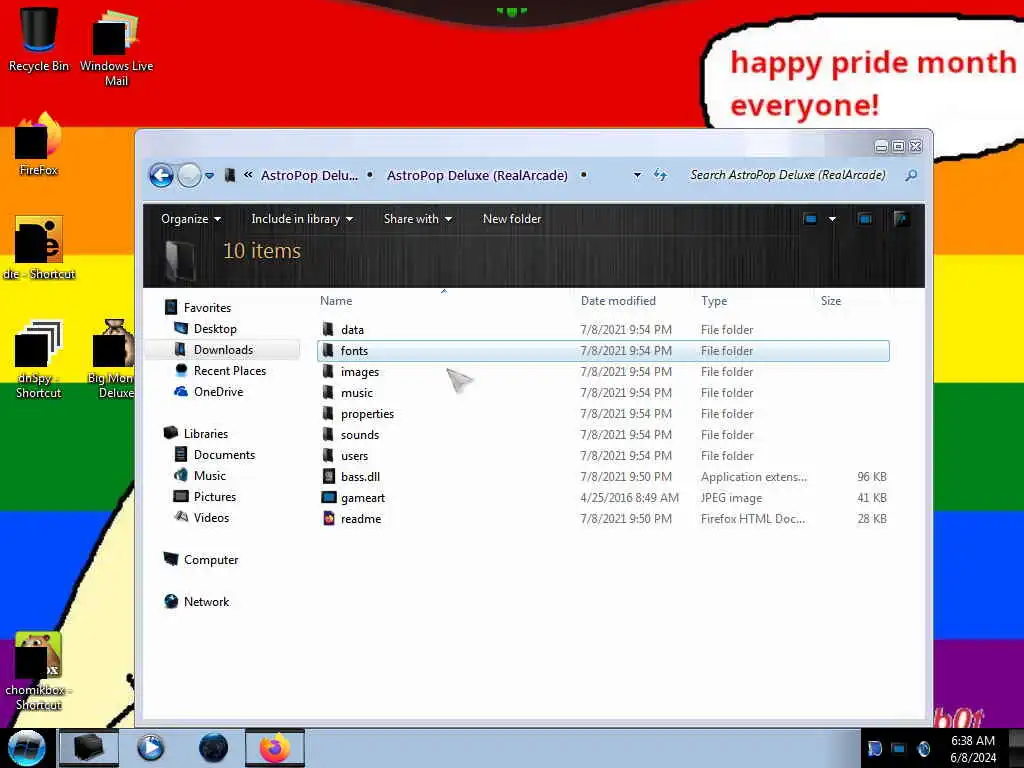
Task: Sort by Date modified column header
Action: click(x=618, y=301)
